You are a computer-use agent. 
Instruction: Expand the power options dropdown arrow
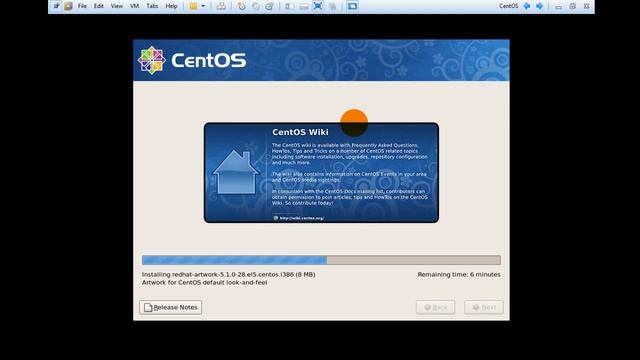click(x=203, y=6)
